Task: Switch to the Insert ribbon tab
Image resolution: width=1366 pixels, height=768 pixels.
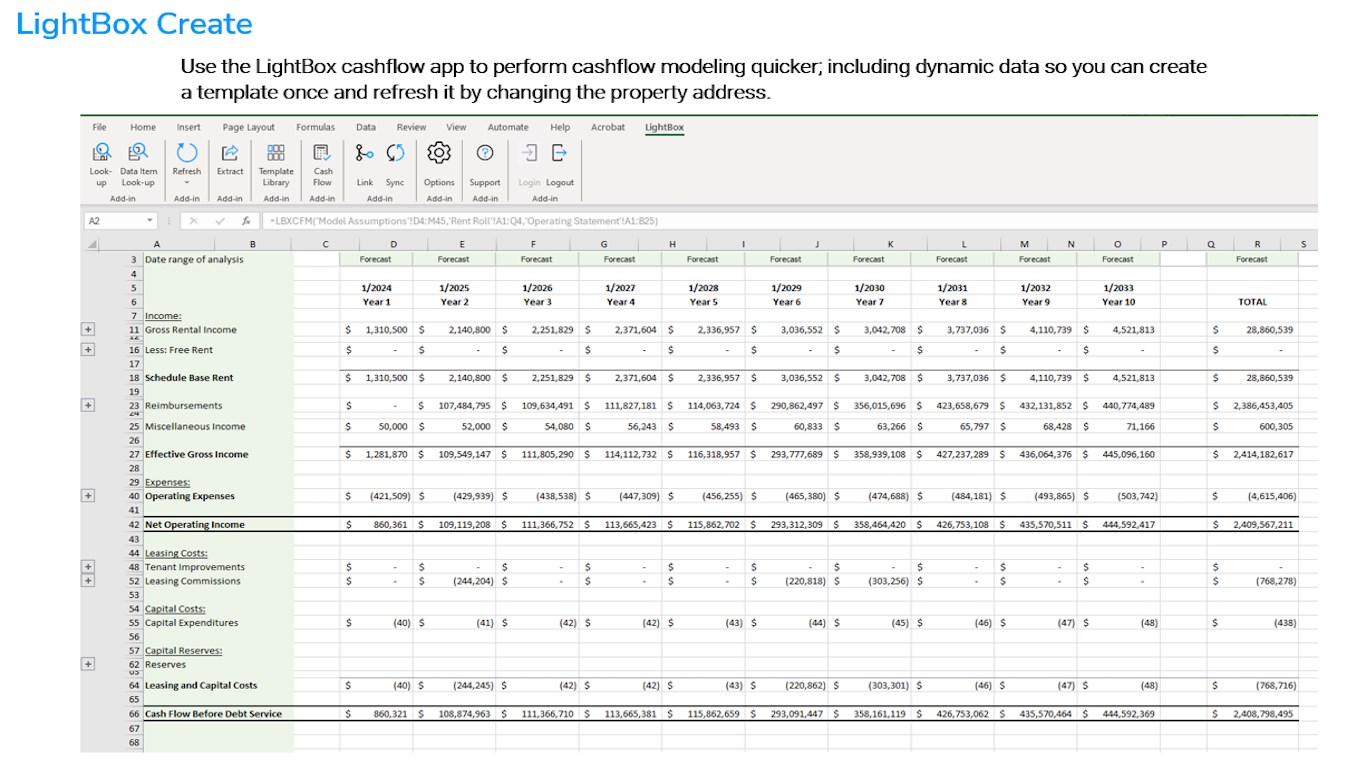Action: click(x=189, y=127)
